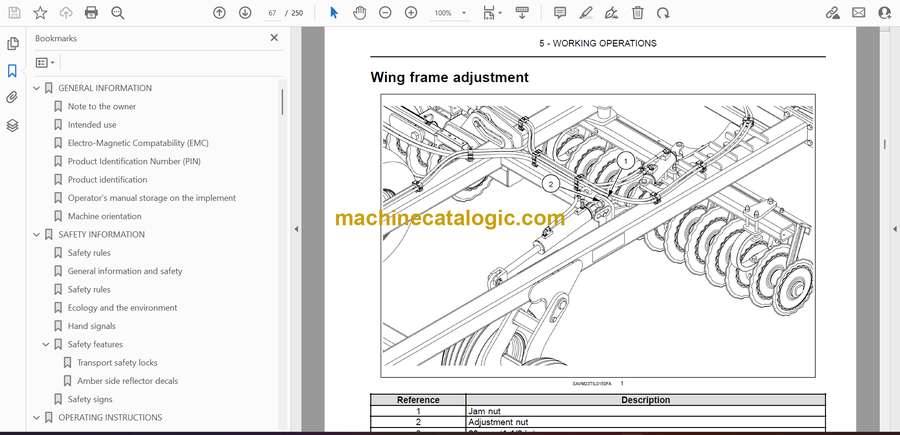Go to next page arrow
Image resolution: width=900 pixels, height=435 pixels.
click(x=245, y=13)
